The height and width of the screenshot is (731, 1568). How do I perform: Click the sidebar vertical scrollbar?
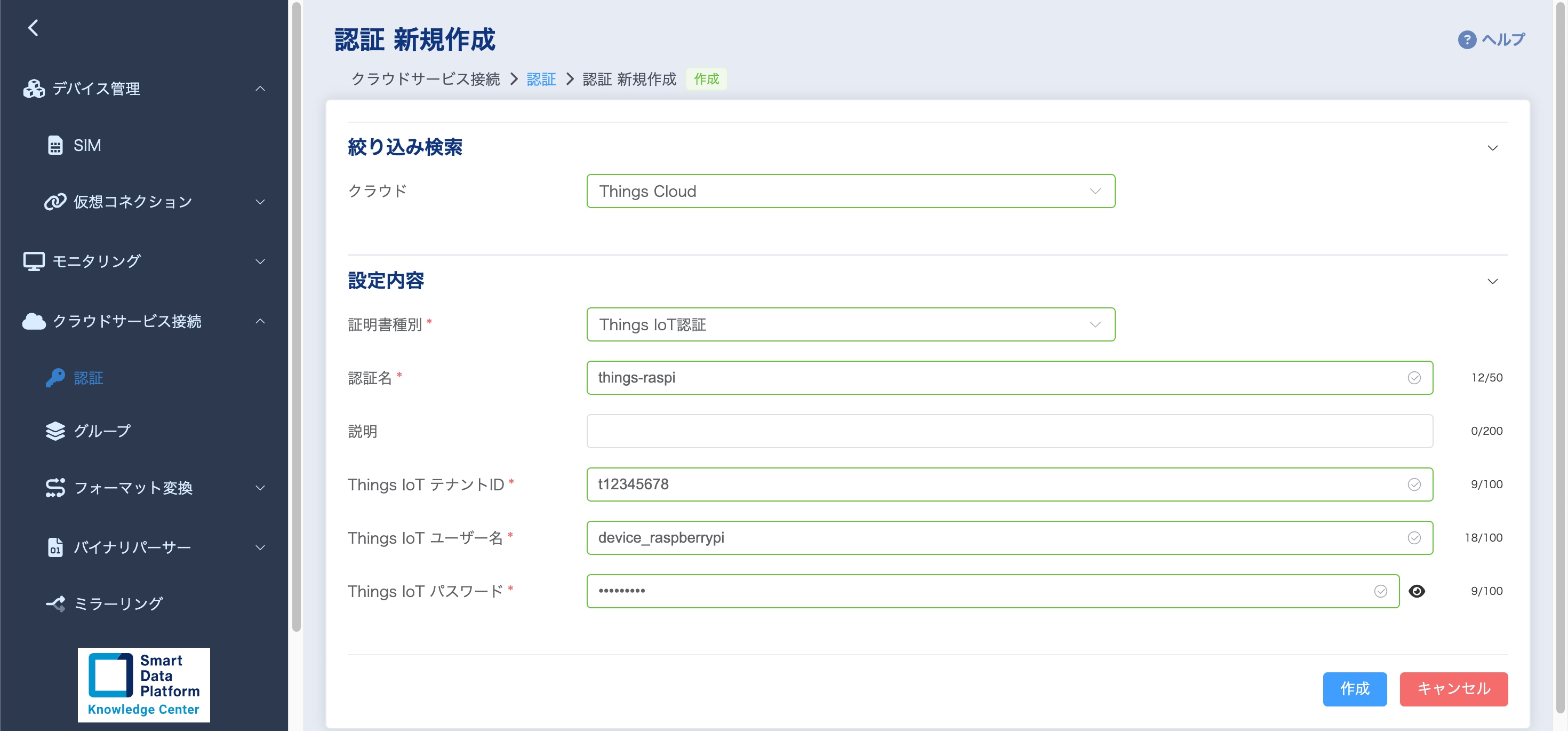pos(297,317)
